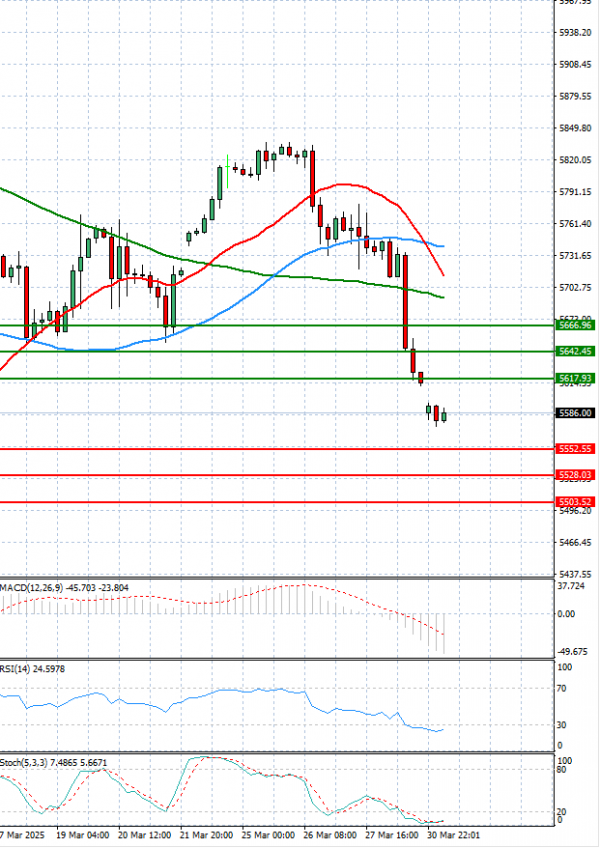This screenshot has height=848, width=600.
Task: Click the 5791.15 price scale value
Action: pyautogui.click(x=575, y=192)
